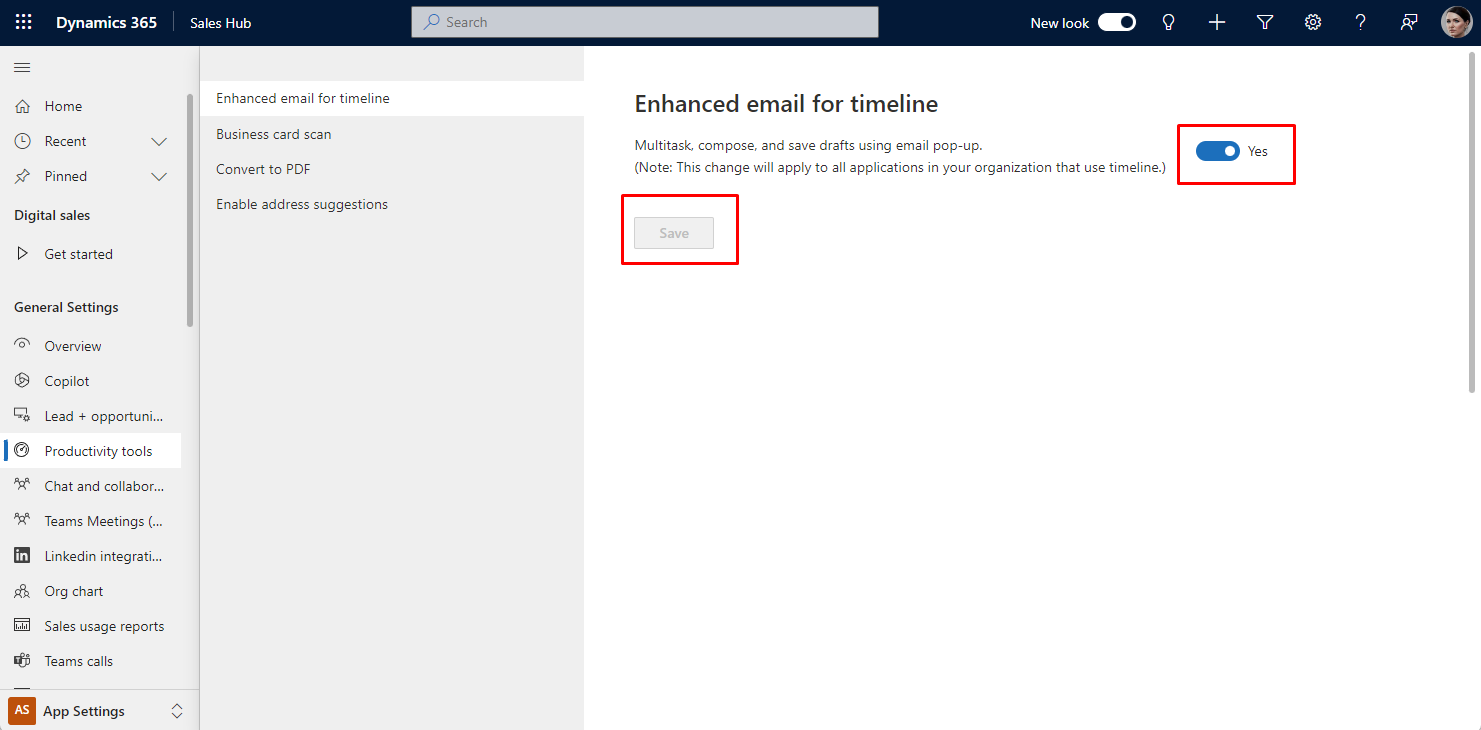1481x730 pixels.
Task: Click the user profile avatar
Action: click(1455, 22)
